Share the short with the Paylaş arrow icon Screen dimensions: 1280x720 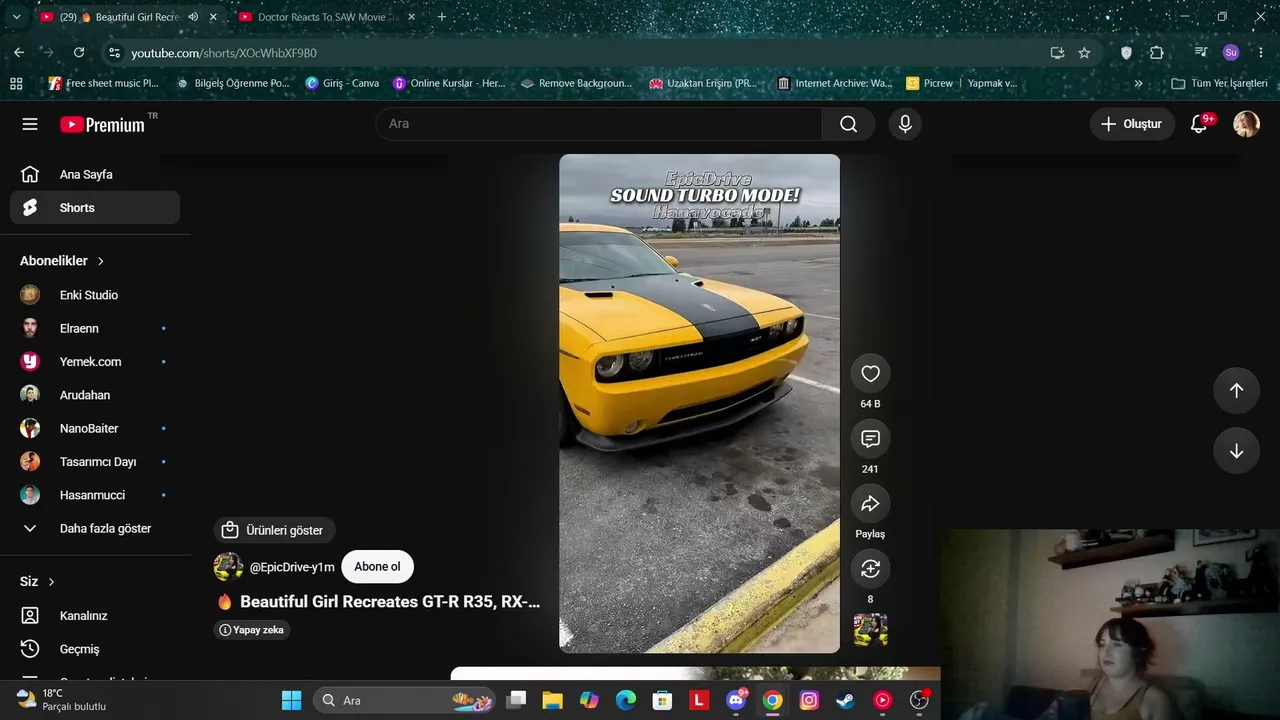[x=870, y=504]
